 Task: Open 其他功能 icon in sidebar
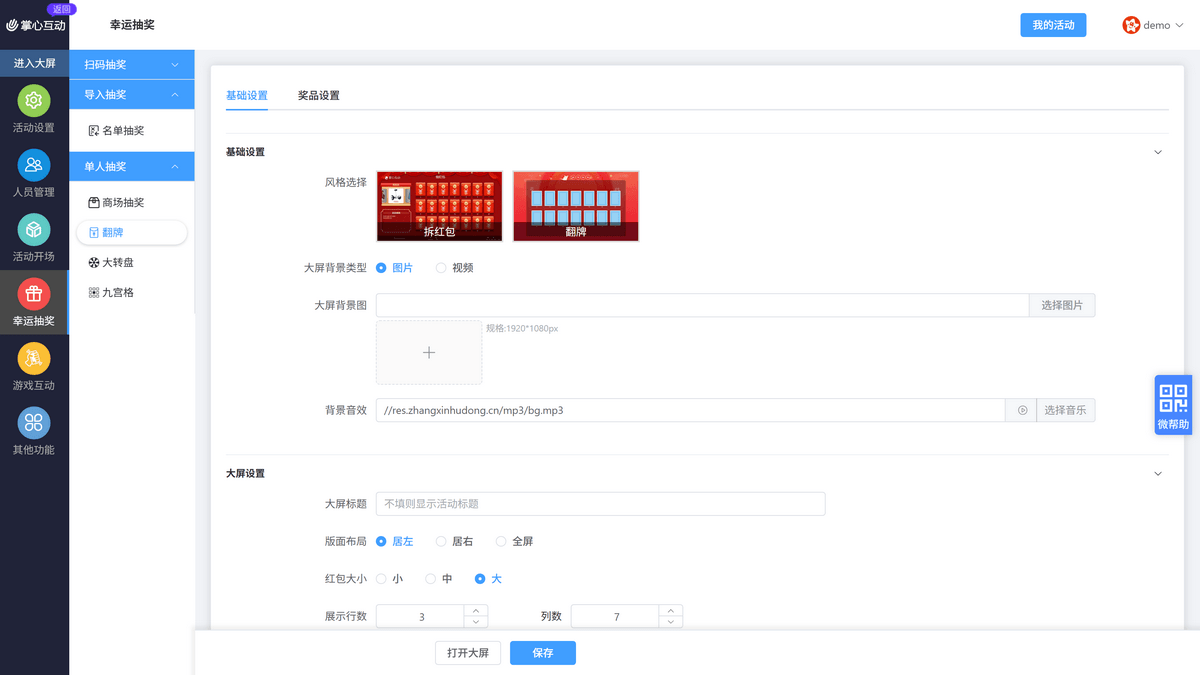click(x=34, y=423)
